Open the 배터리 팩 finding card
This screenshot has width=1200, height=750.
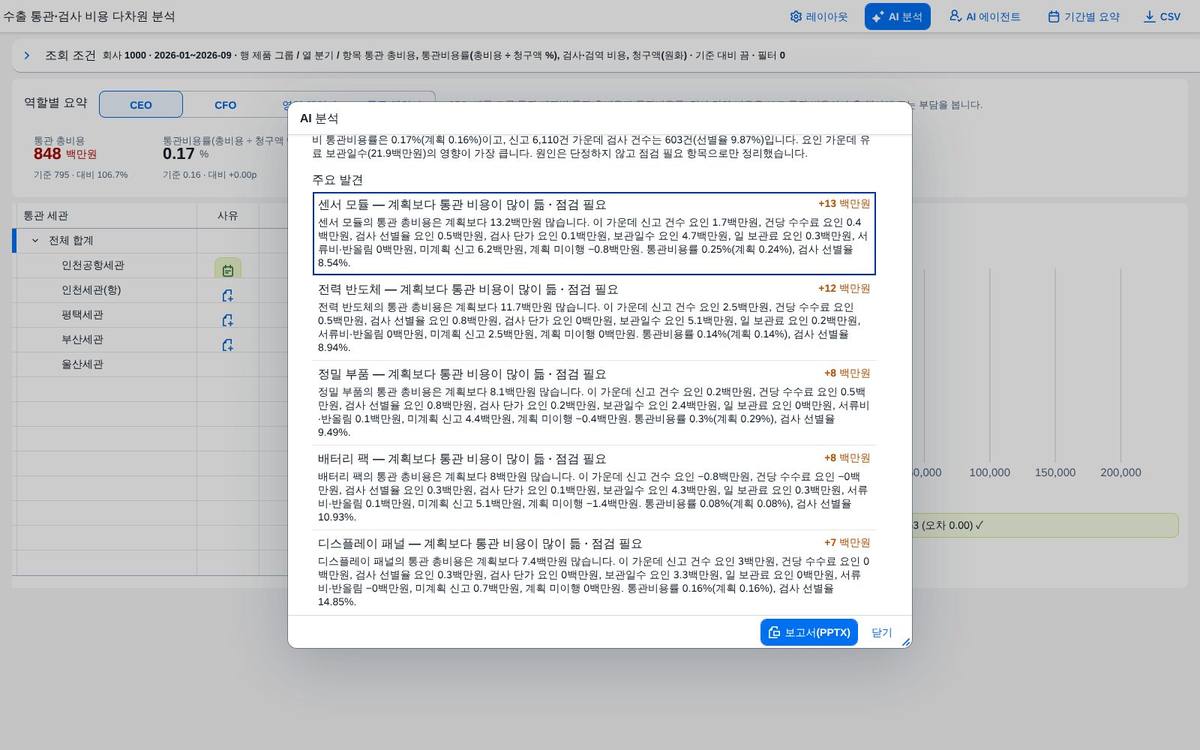[594, 487]
